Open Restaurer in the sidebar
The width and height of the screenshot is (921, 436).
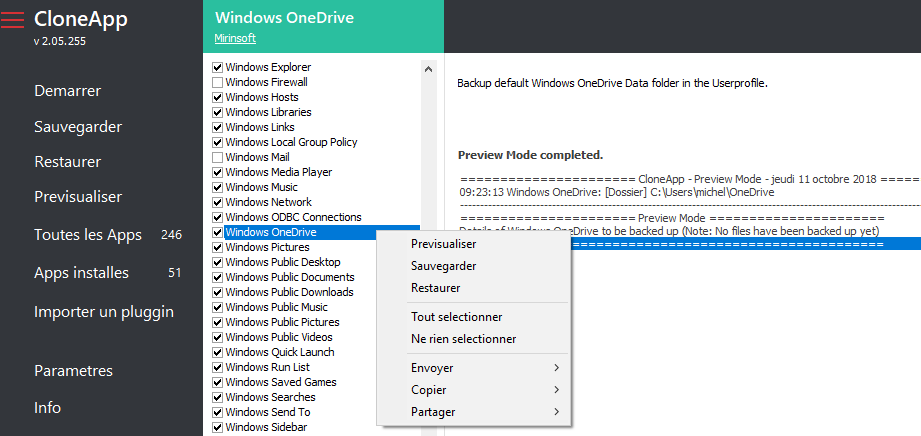[x=68, y=162]
